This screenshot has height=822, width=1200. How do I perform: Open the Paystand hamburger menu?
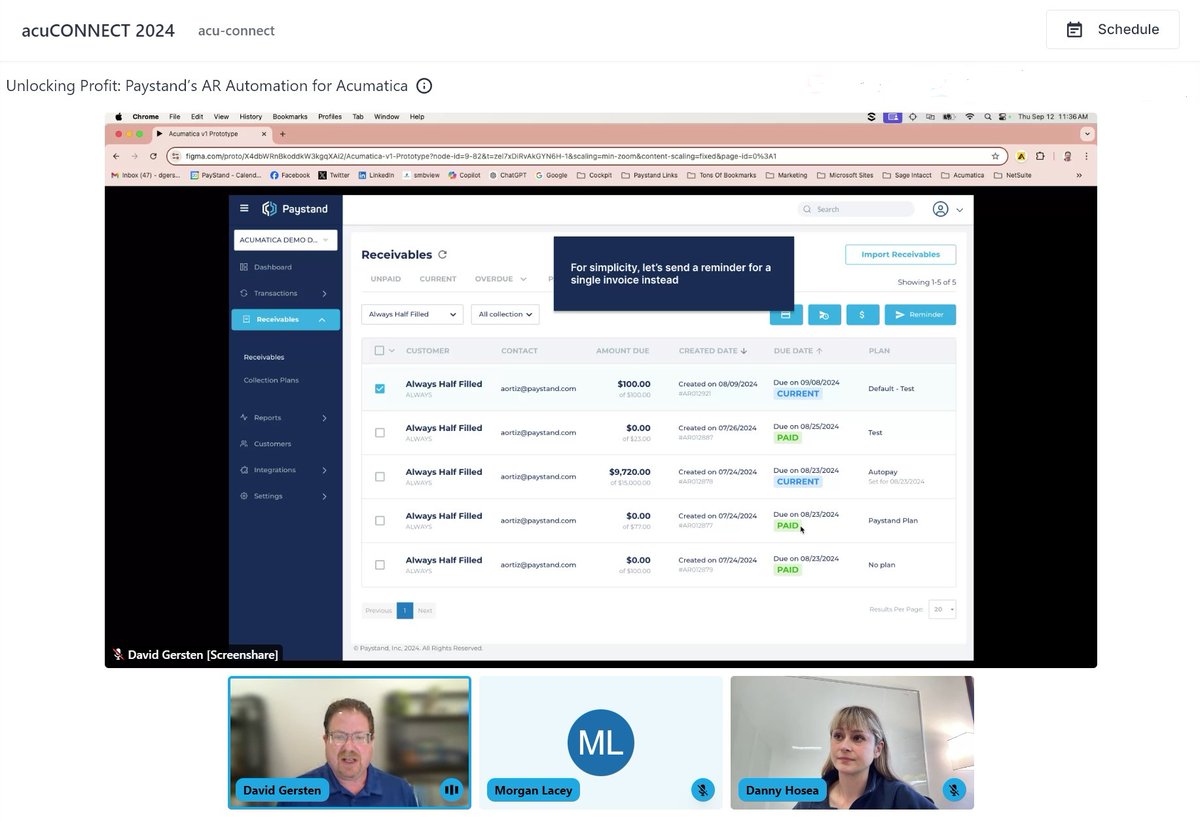click(x=244, y=209)
